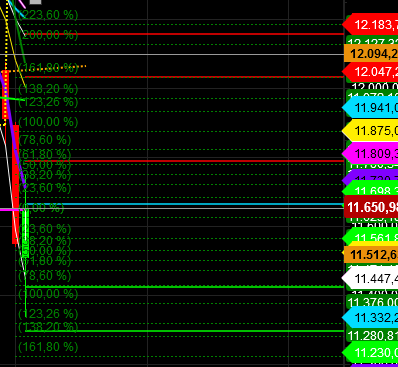The height and width of the screenshot is (367, 398).
Task: Click the large red candlestick body
Action: click(x=15, y=184)
